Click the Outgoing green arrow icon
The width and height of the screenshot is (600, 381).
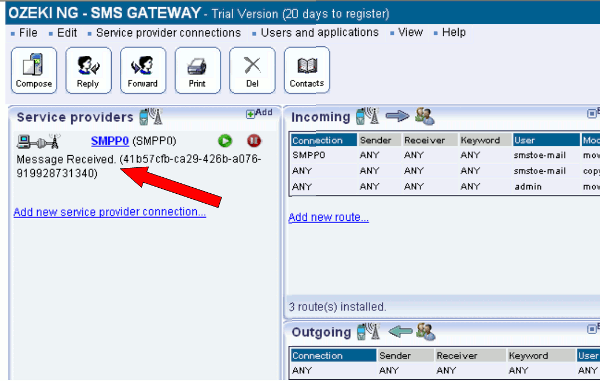click(x=400, y=331)
